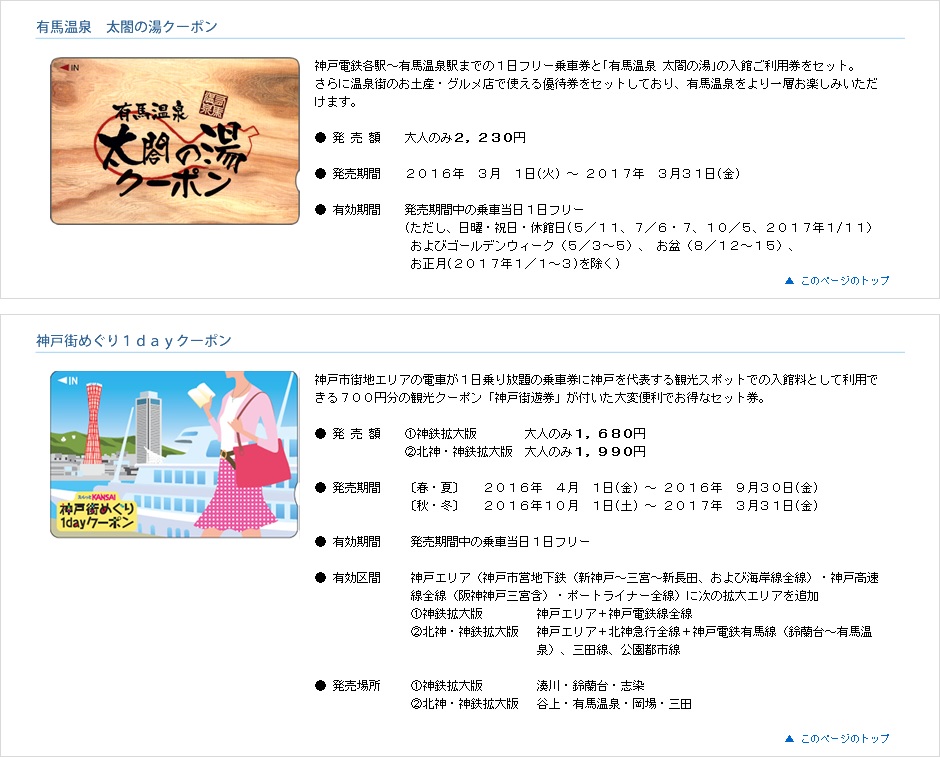The width and height of the screenshot is (940, 757).
Task: Click the station list 湊川・鈴蘭台・志染
Action: (x=590, y=686)
